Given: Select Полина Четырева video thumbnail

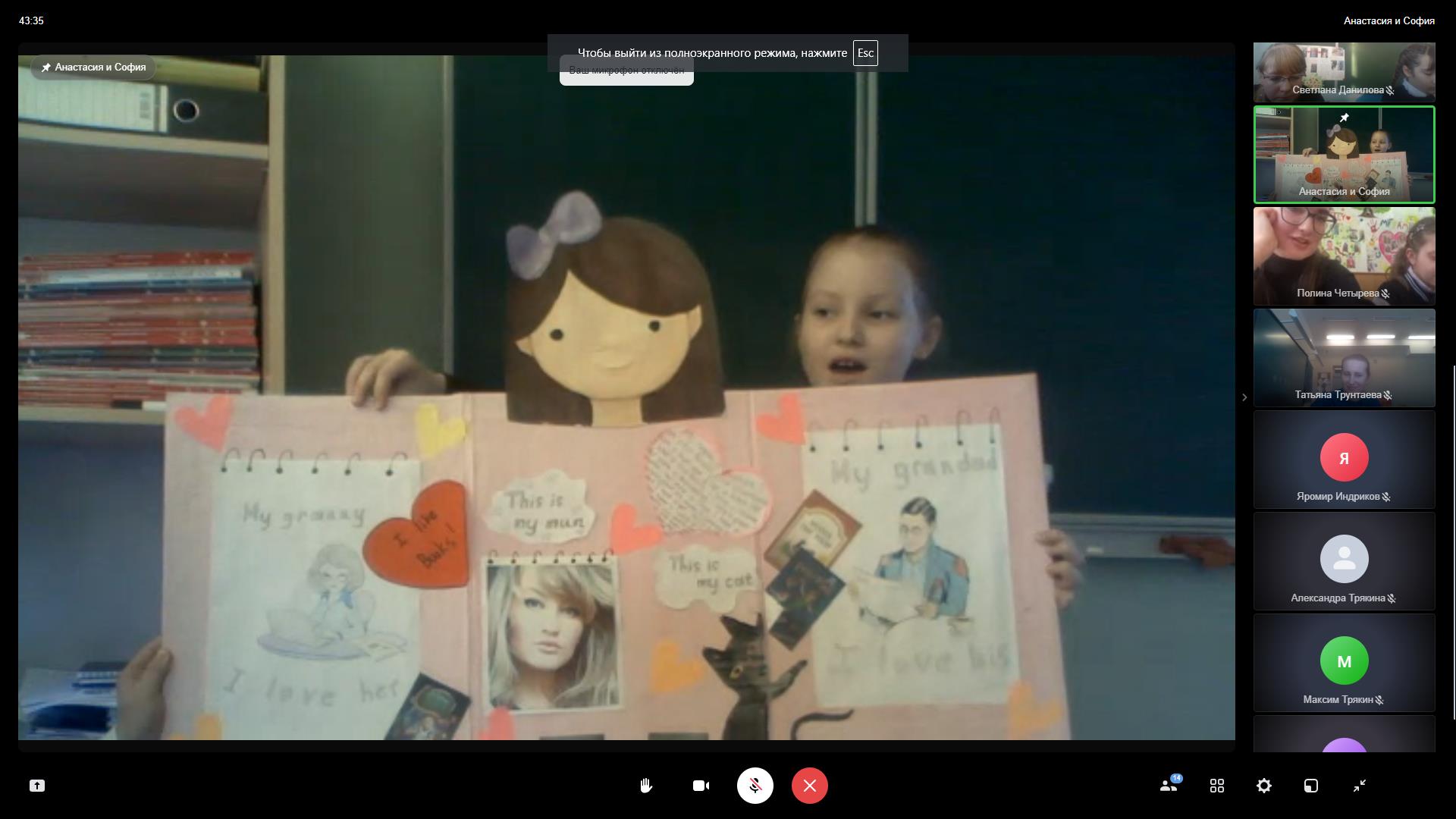Looking at the screenshot, I should [x=1344, y=256].
